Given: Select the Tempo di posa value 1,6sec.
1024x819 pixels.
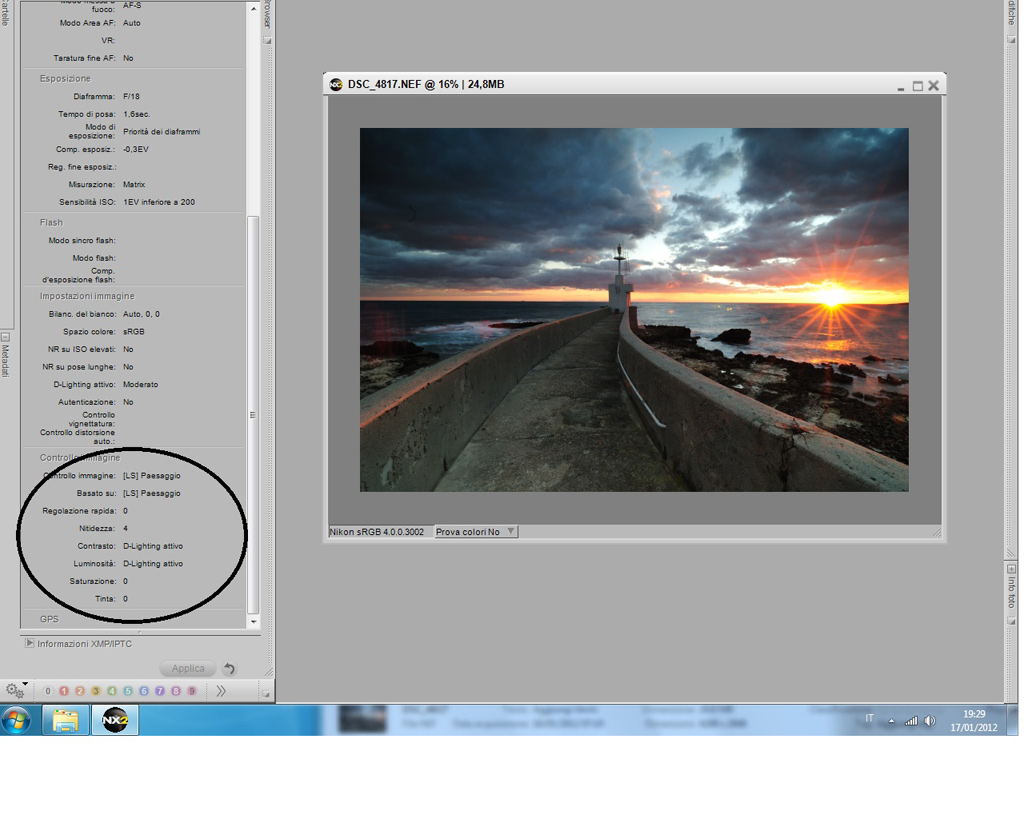Looking at the screenshot, I should click(136, 114).
